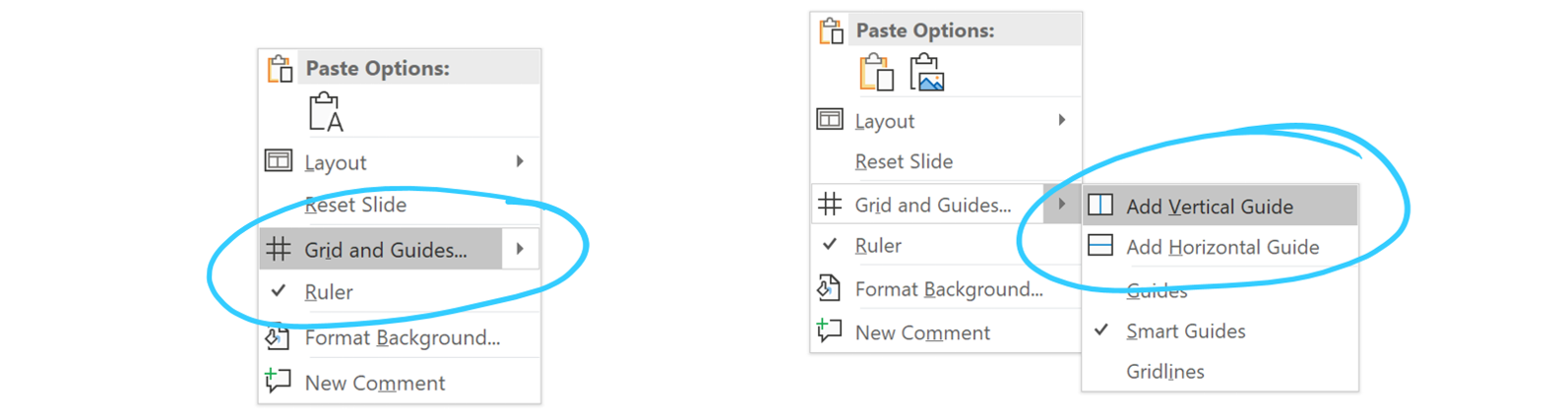The width and height of the screenshot is (1568, 419).
Task: Expand Grid and Guides arrow in left menu
Action: click(x=520, y=249)
